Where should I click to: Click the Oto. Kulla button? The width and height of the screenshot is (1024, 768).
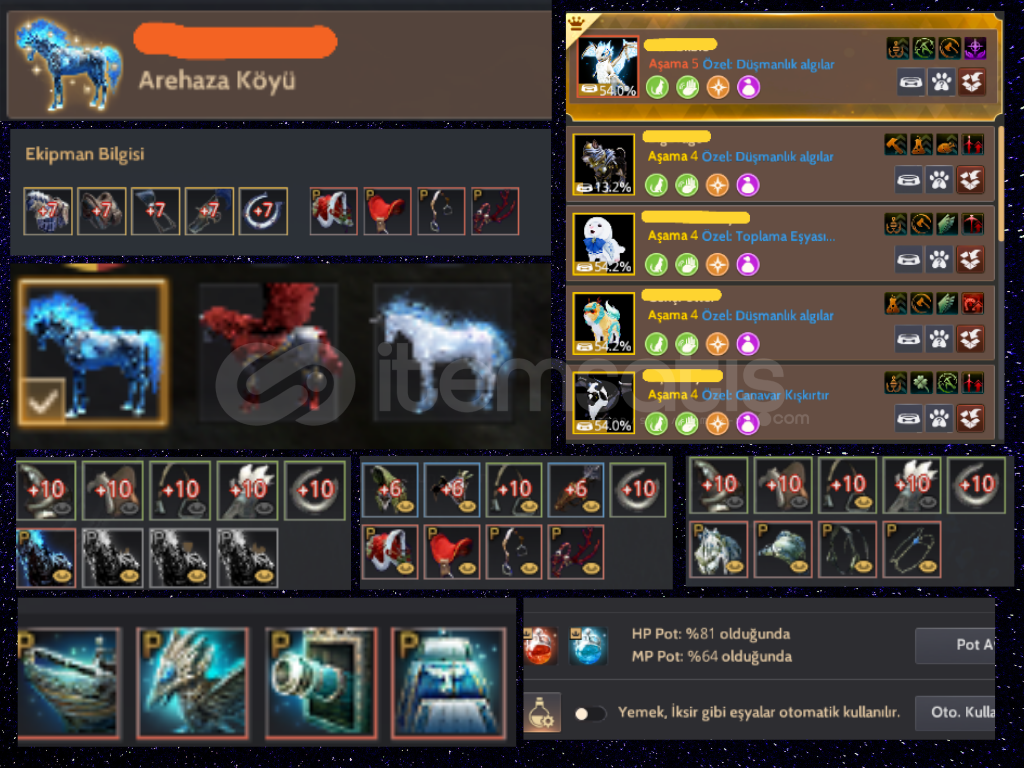click(956, 712)
